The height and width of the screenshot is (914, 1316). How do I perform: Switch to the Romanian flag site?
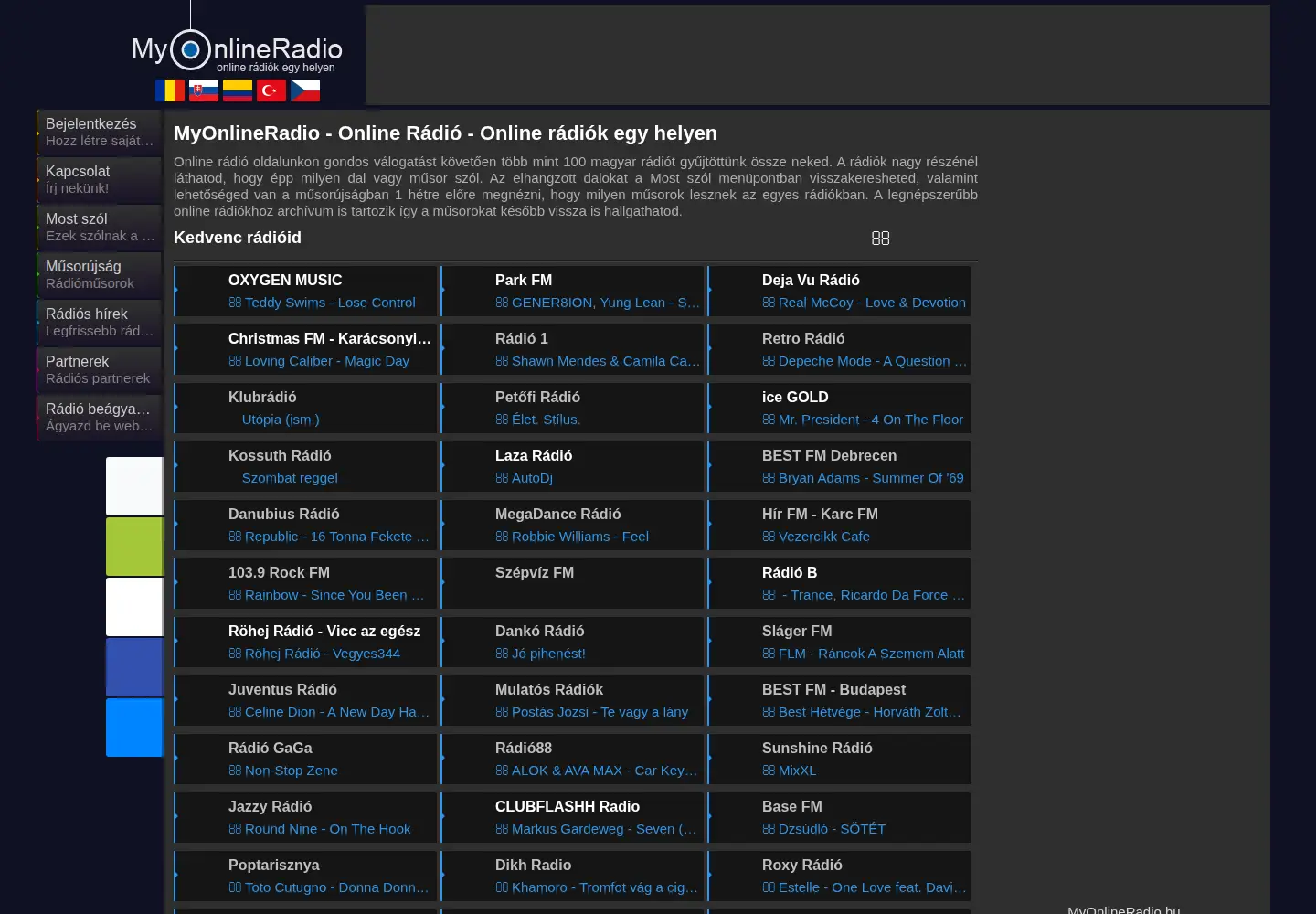point(170,90)
